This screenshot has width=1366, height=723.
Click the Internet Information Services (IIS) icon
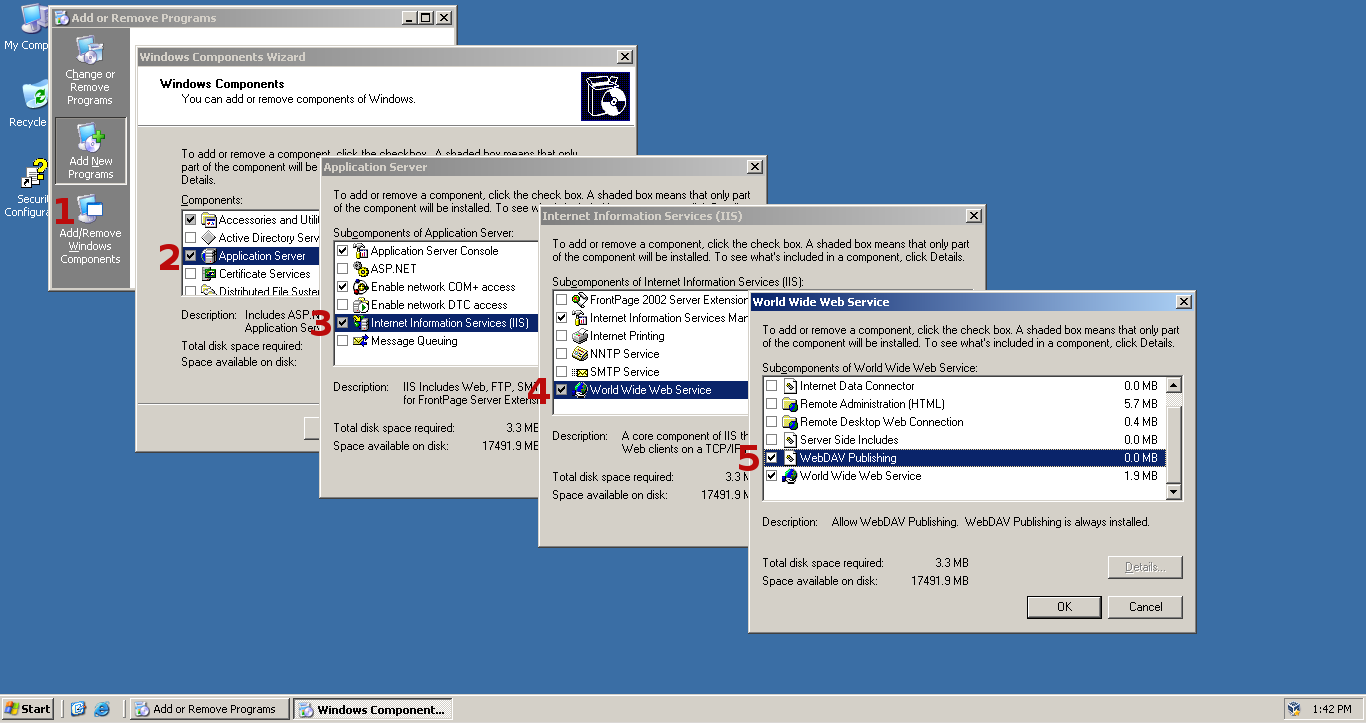point(361,323)
